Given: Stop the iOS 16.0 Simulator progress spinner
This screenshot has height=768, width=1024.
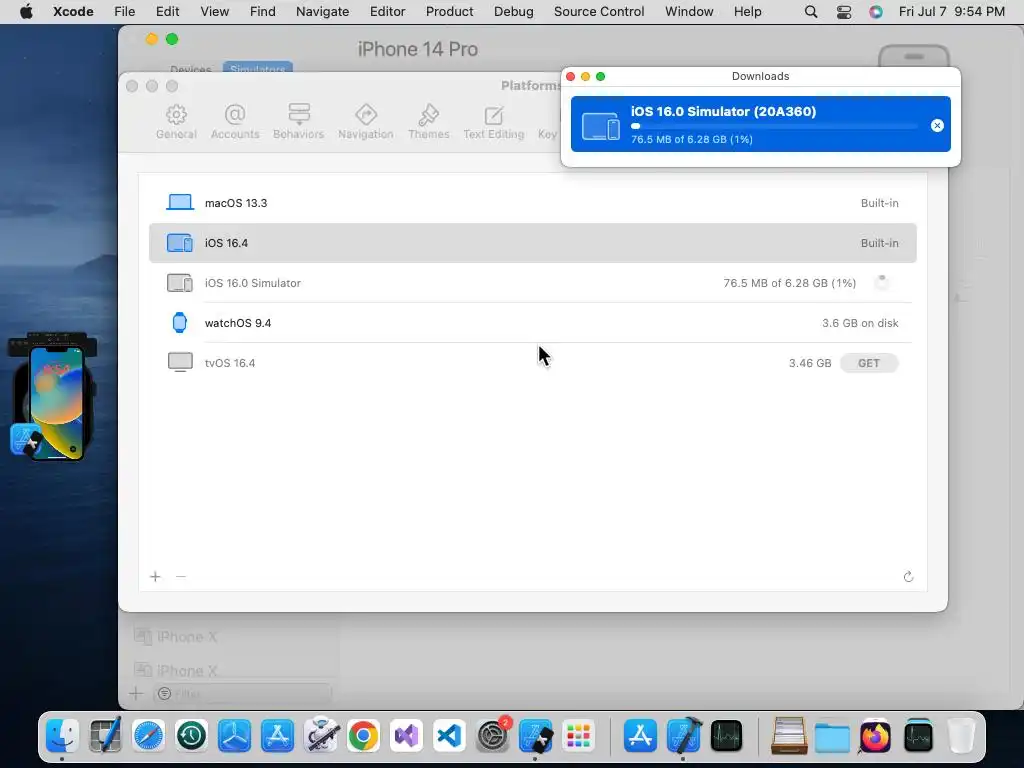Looking at the screenshot, I should click(882, 283).
